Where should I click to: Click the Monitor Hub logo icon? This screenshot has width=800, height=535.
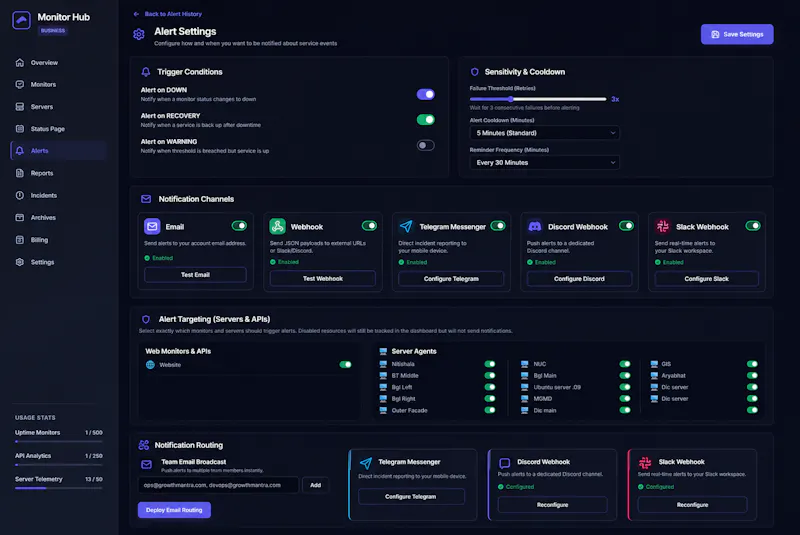(x=21, y=20)
